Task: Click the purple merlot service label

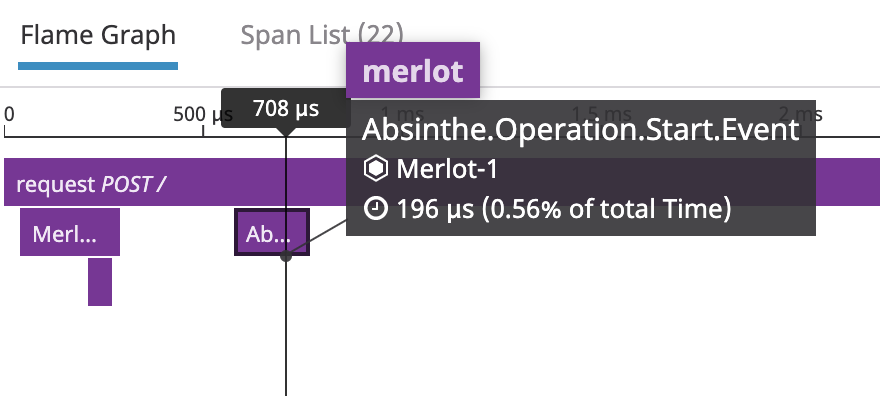Action: pyautogui.click(x=412, y=71)
